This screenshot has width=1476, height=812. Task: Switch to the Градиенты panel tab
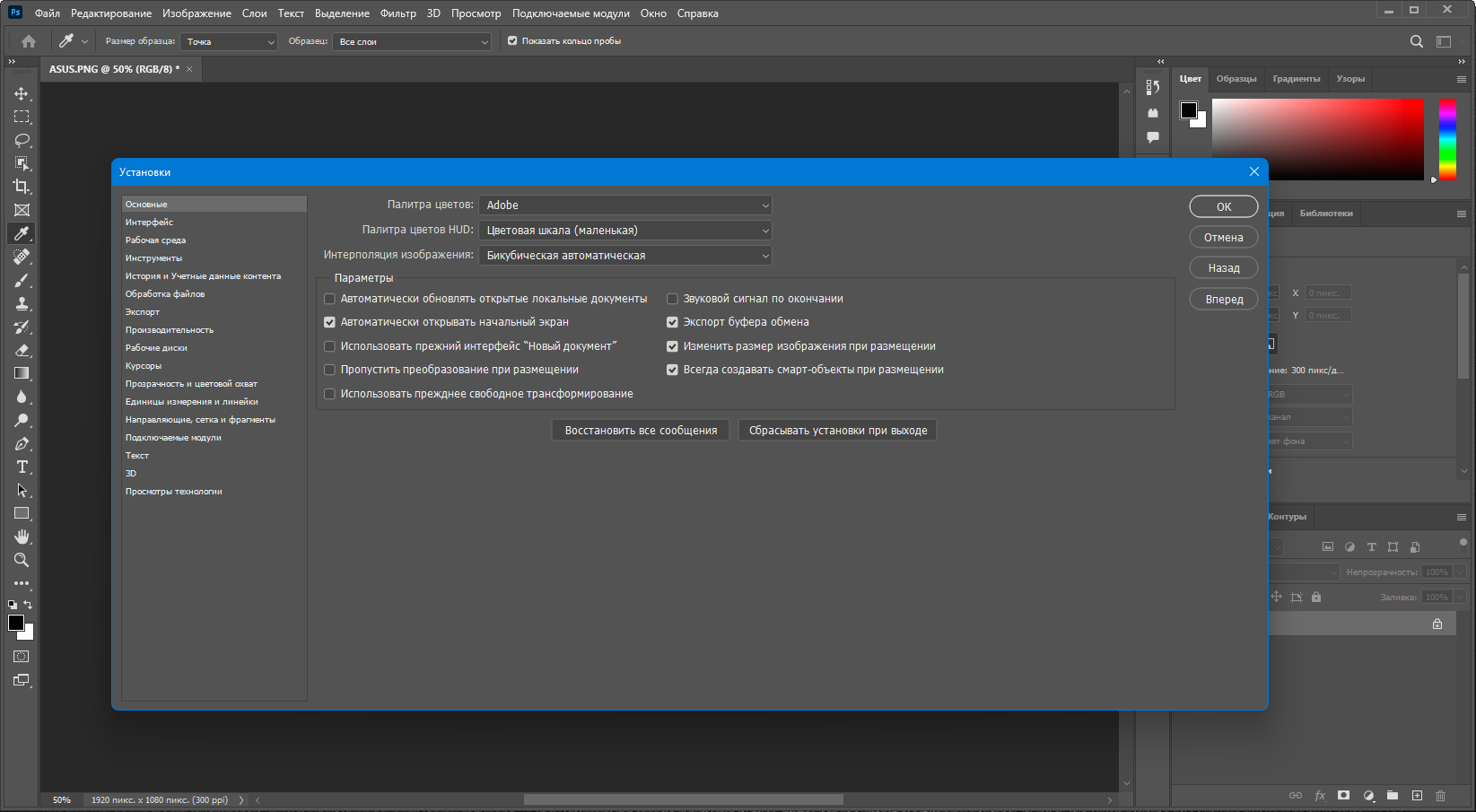click(x=1296, y=79)
